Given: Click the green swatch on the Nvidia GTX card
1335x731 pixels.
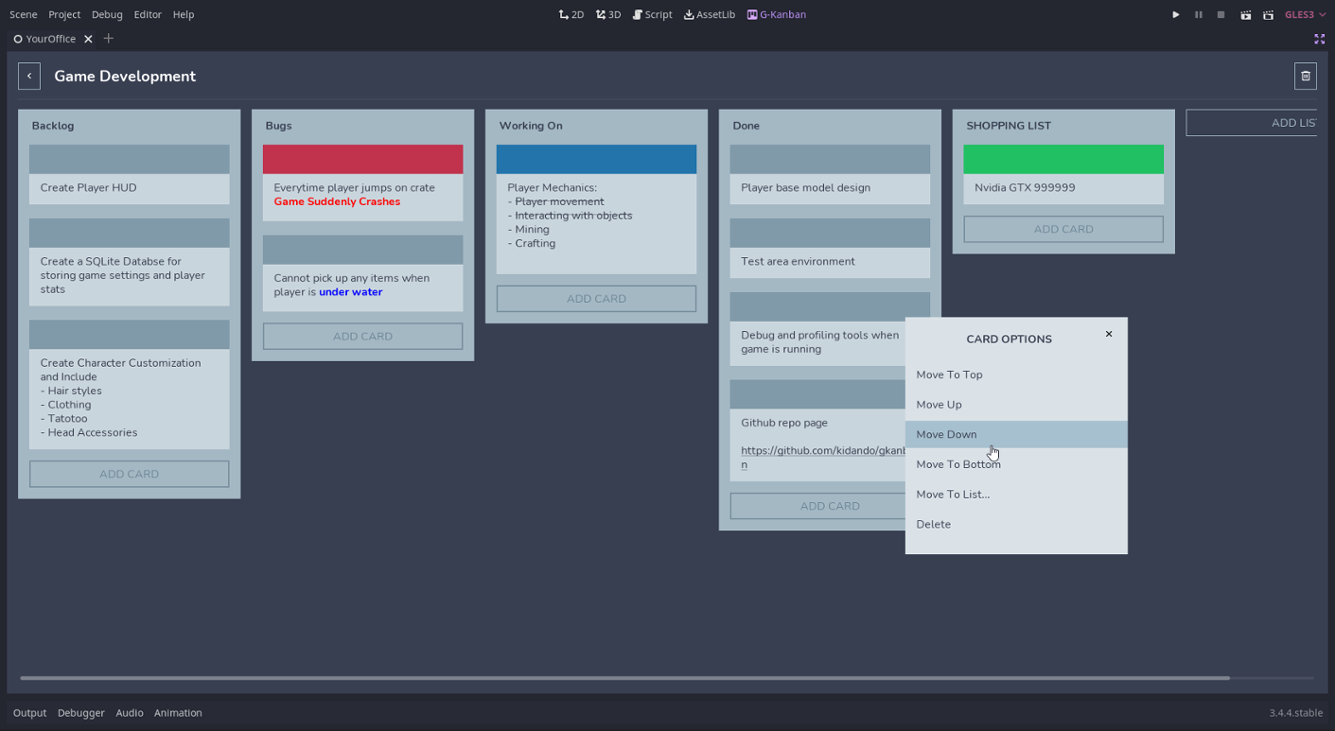Looking at the screenshot, I should [1063, 158].
